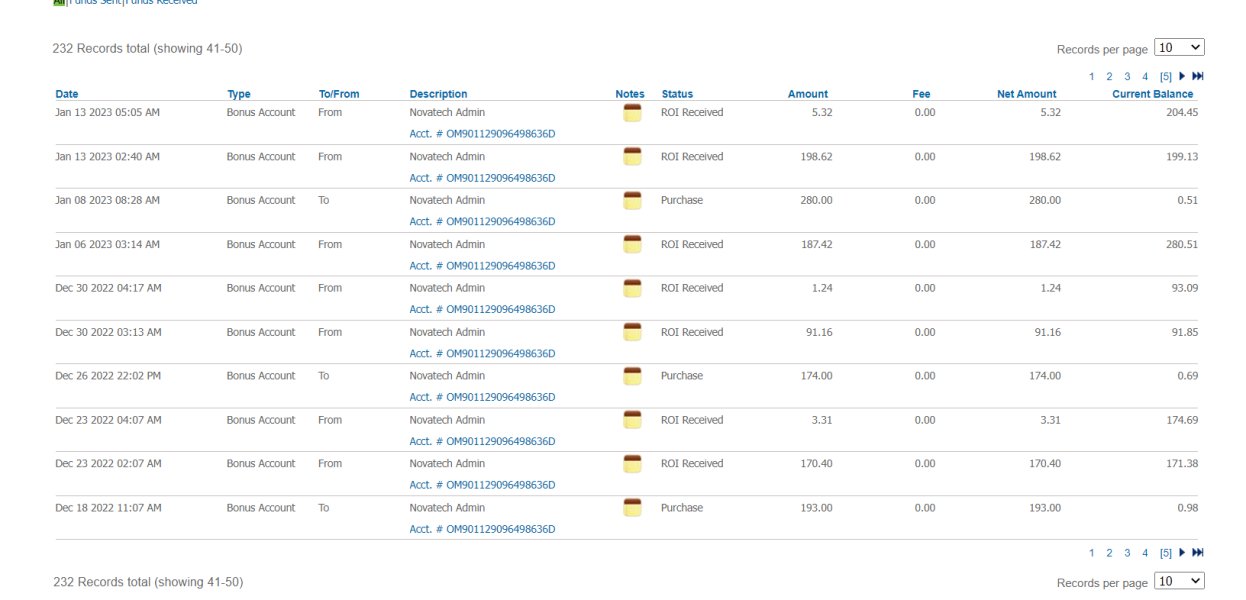Go to next page using arrow below the table
Image resolution: width=1246 pixels, height=600 pixels.
[x=1182, y=552]
